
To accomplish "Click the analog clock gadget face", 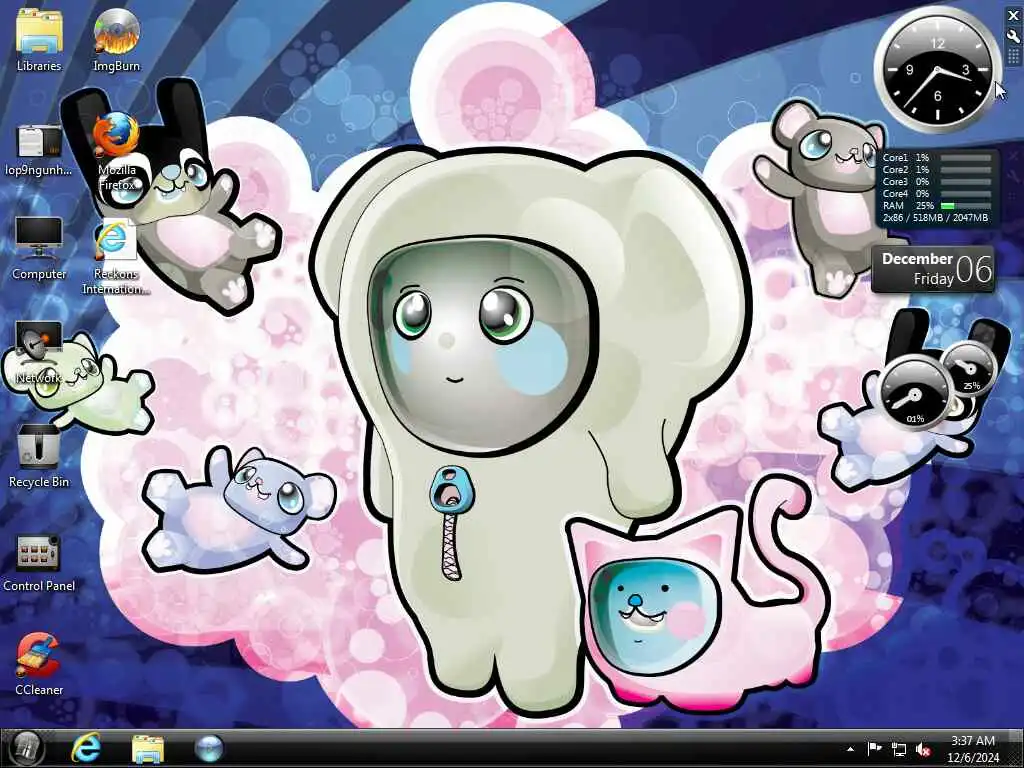I will [937, 70].
